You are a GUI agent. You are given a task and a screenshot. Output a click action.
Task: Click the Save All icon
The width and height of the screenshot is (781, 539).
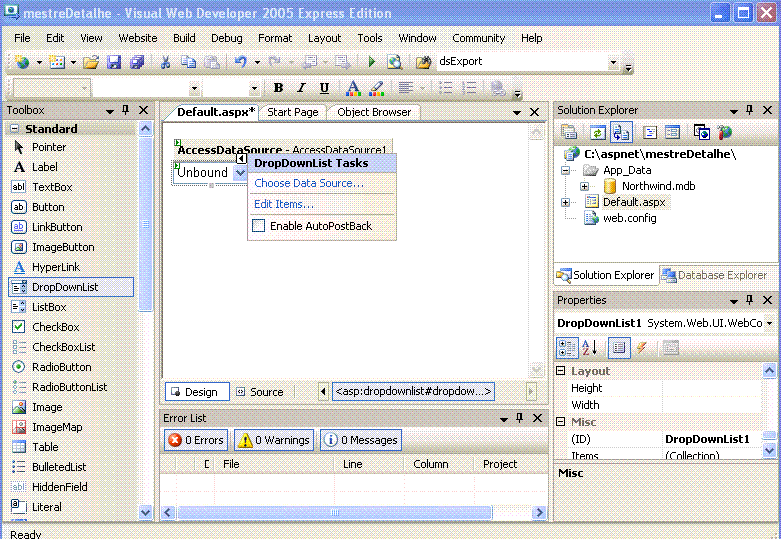[x=136, y=62]
